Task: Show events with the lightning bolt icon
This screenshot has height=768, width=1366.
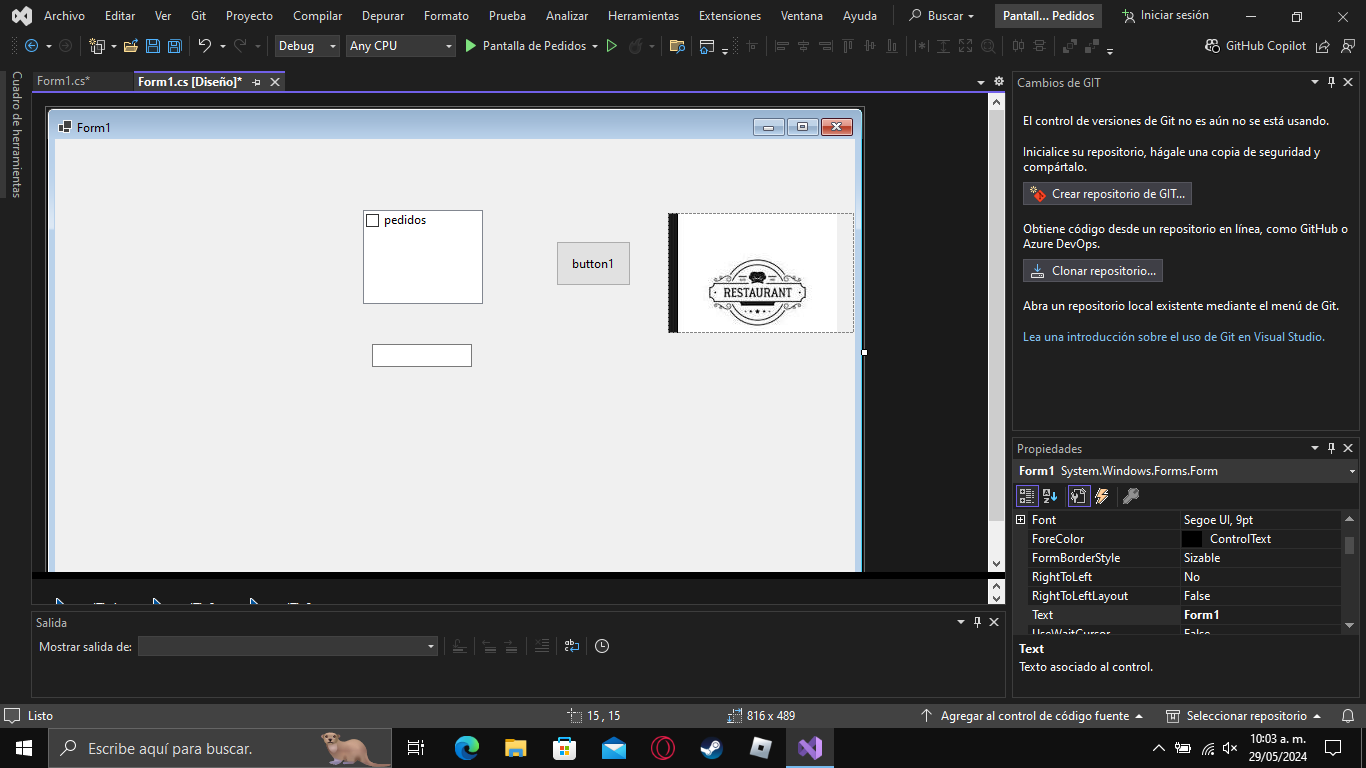Action: [1102, 496]
